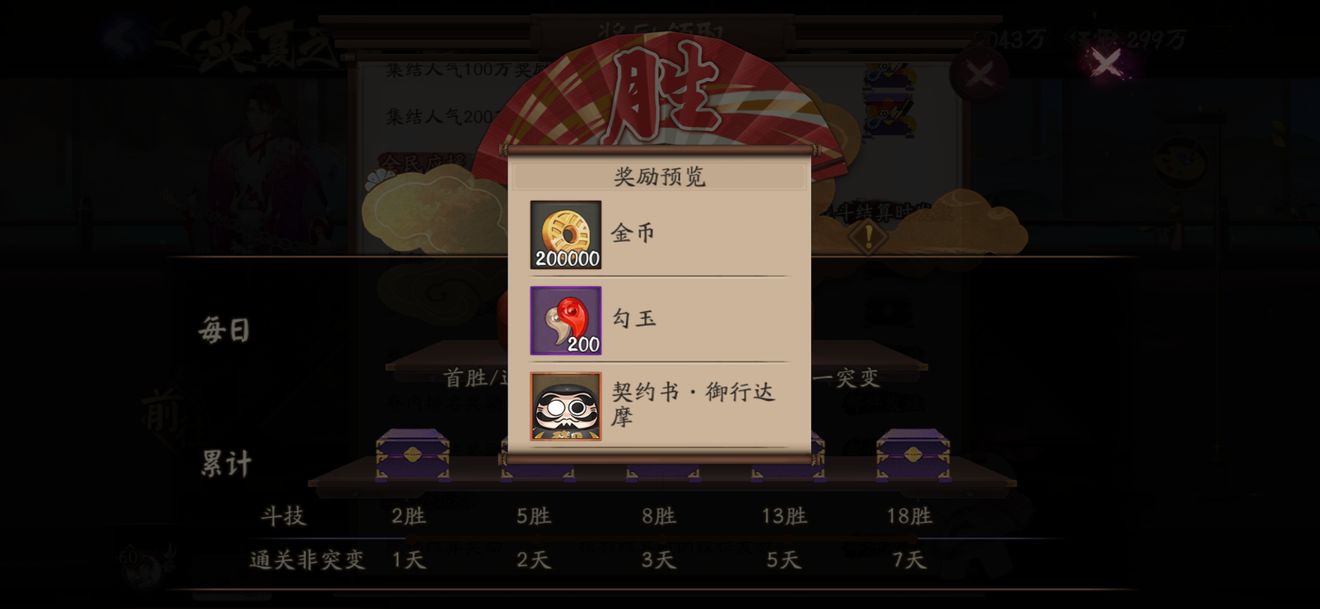1320x609 pixels.
Task: Click the 7天 milestone label
Action: (x=909, y=560)
